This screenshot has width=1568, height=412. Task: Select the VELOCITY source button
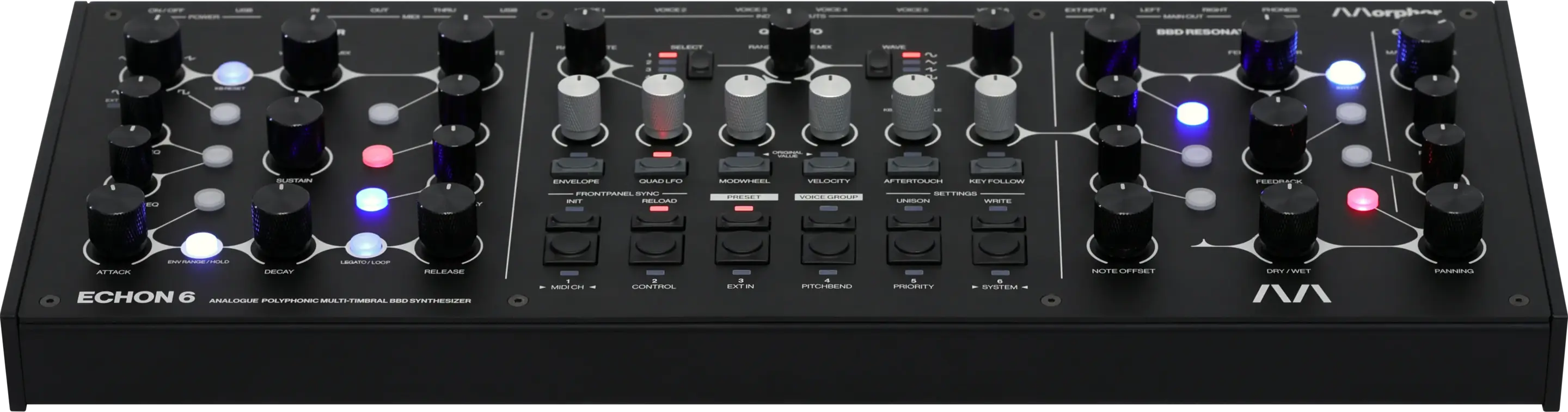pyautogui.click(x=829, y=166)
